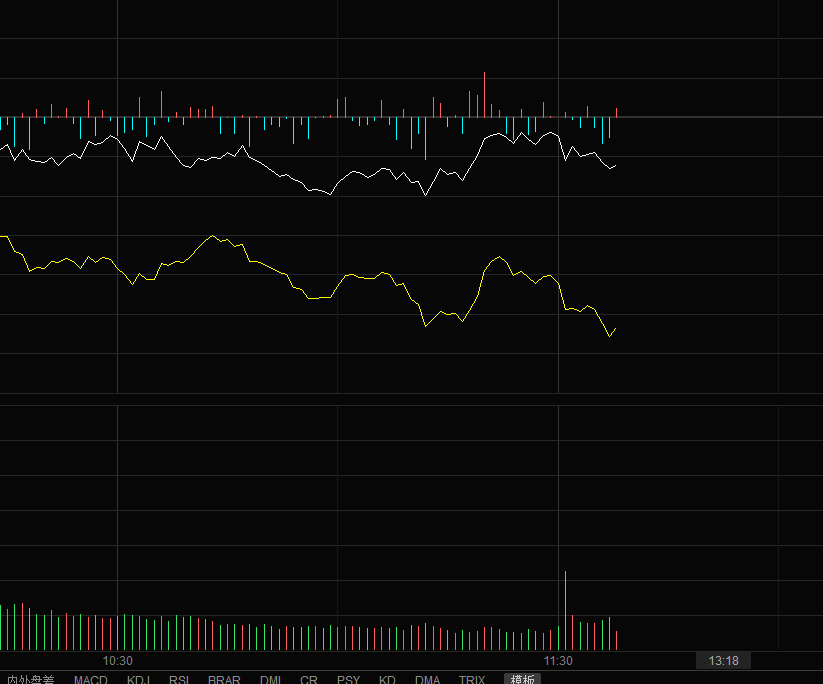Click the 11:30 time axis label
823x684 pixels.
click(558, 661)
